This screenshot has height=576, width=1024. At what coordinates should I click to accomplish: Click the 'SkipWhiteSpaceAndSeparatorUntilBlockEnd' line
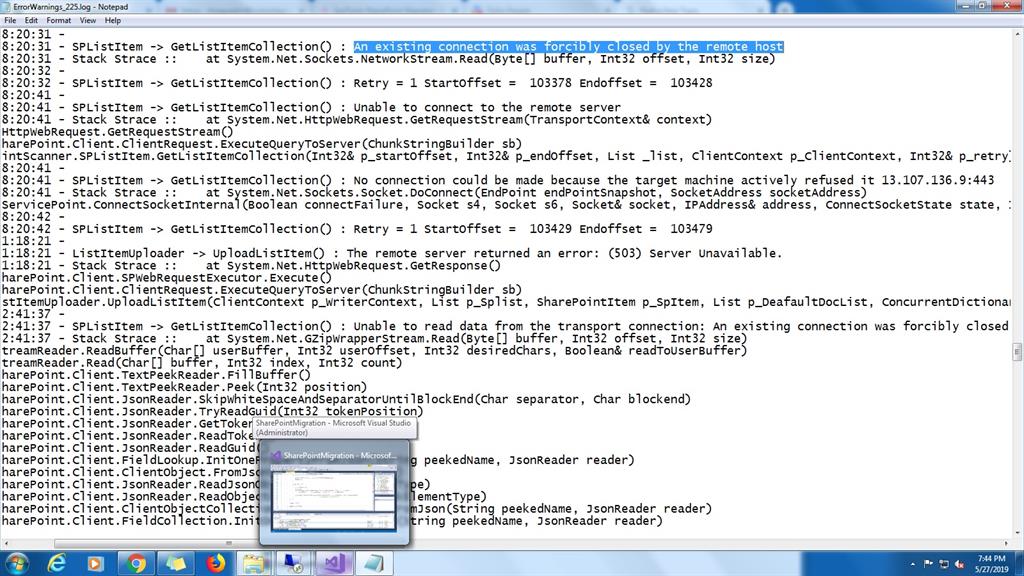click(x=346, y=399)
